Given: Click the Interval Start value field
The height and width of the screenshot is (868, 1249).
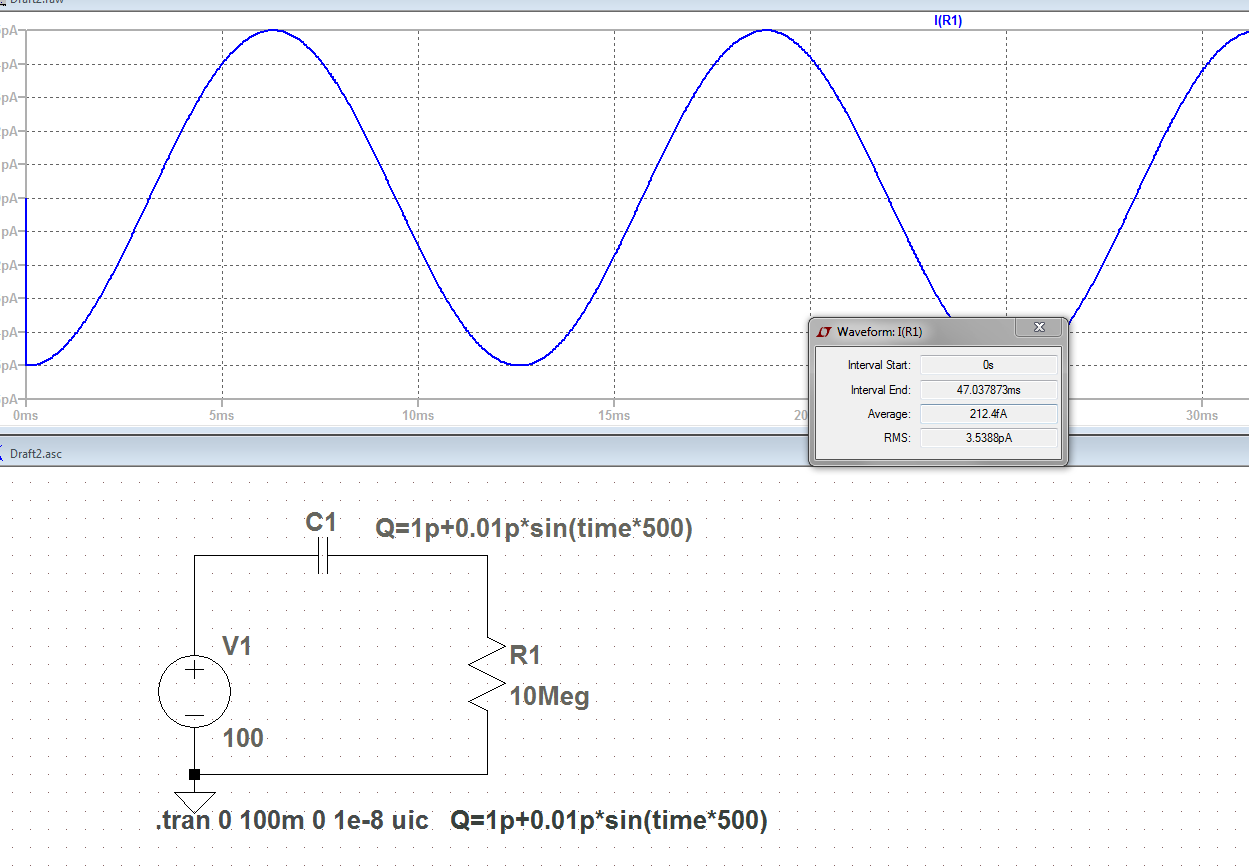Looking at the screenshot, I should pyautogui.click(x=988, y=365).
